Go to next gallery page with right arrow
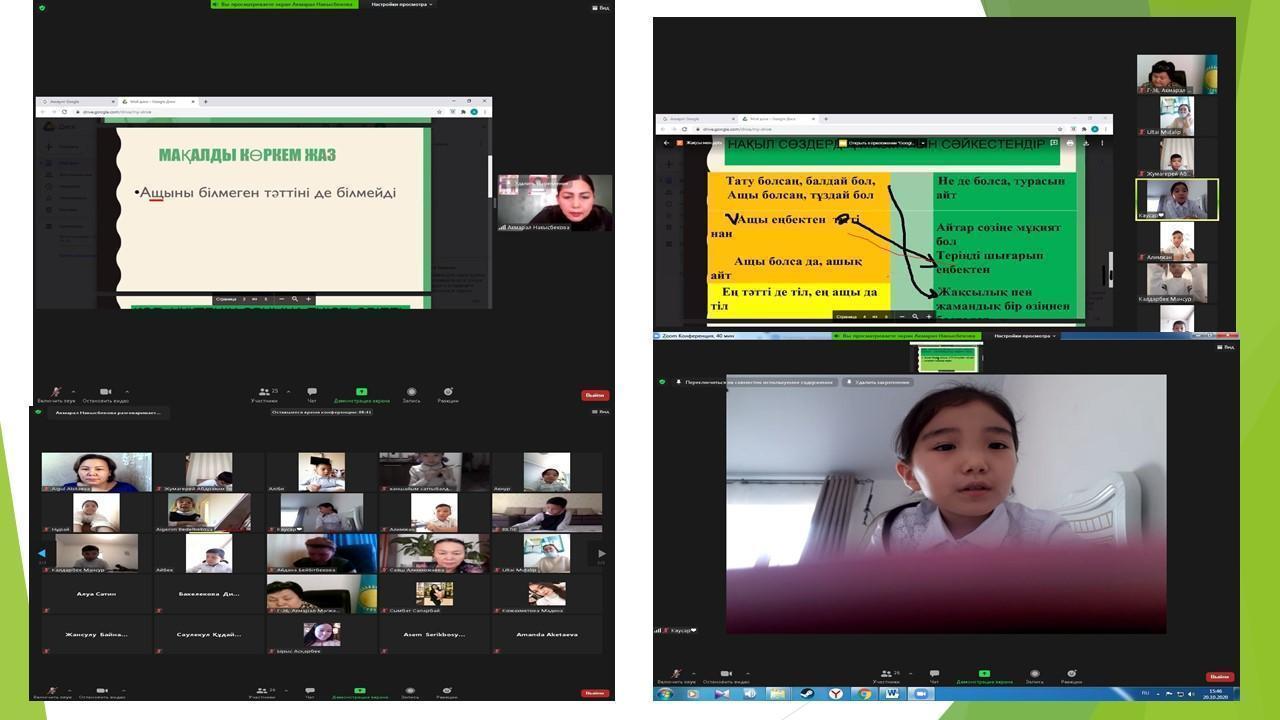1280x720 pixels. click(601, 553)
